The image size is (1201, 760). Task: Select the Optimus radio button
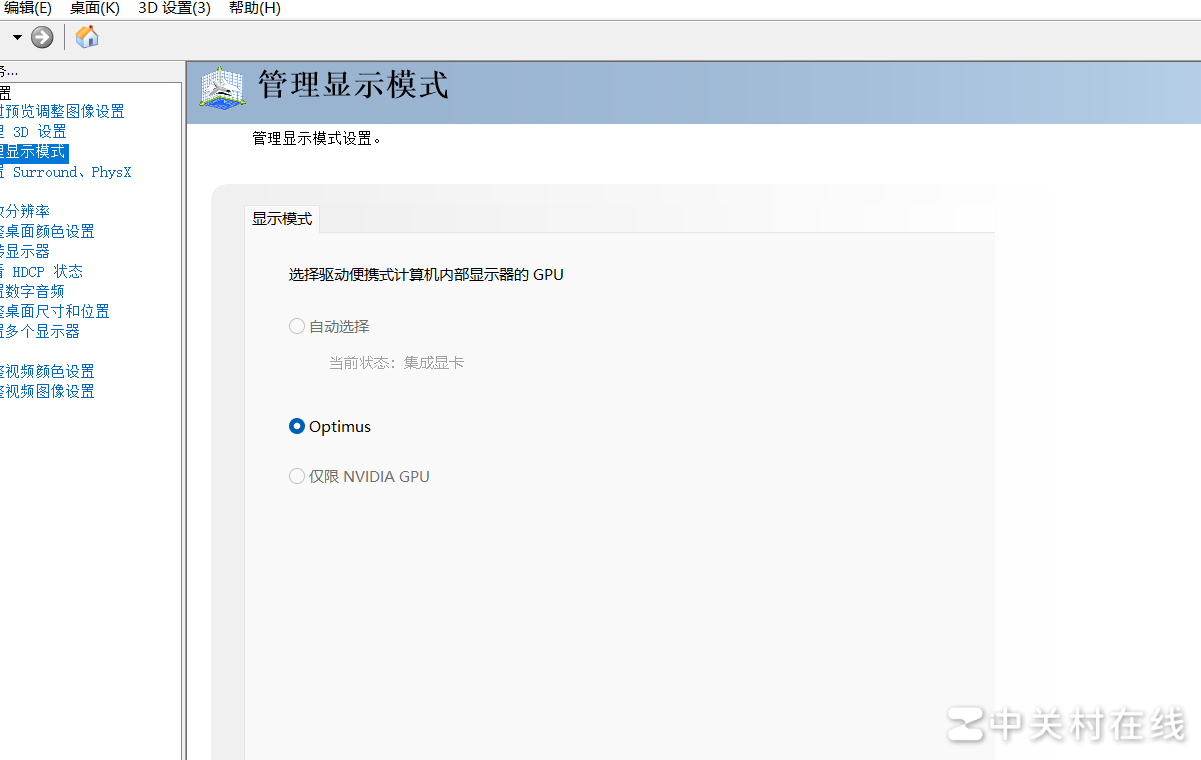[297, 426]
